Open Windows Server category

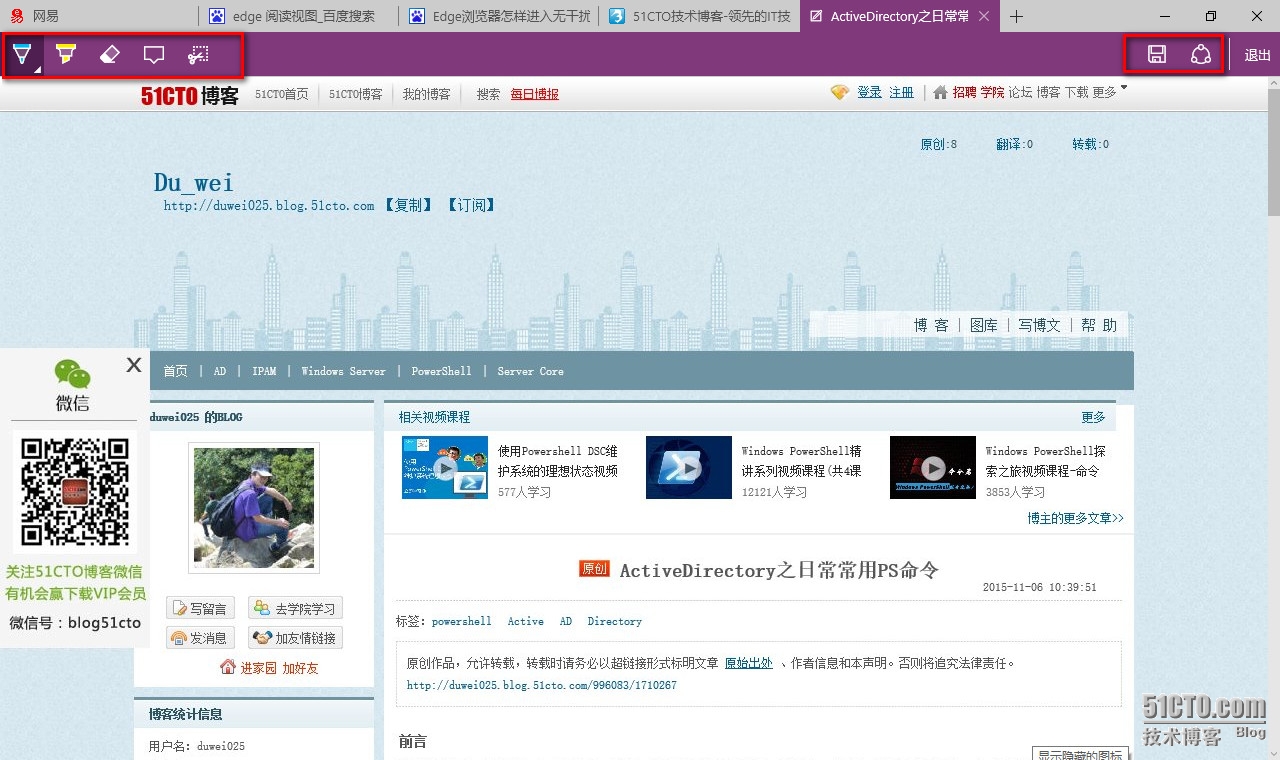(x=343, y=371)
